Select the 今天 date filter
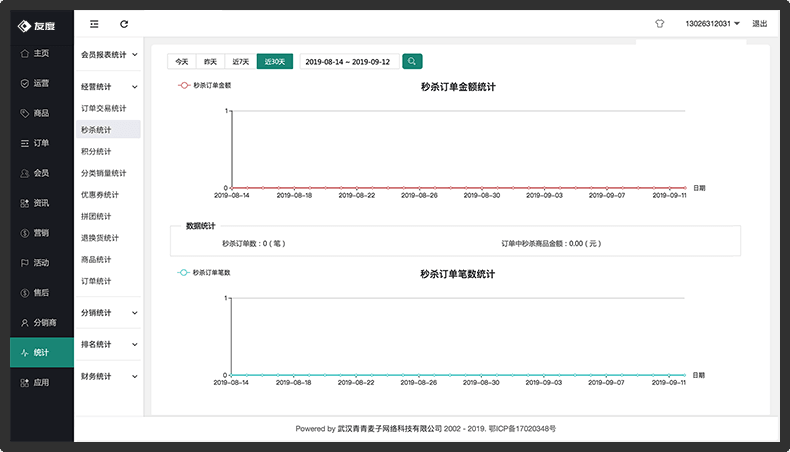This screenshot has width=790, height=452. 182,61
